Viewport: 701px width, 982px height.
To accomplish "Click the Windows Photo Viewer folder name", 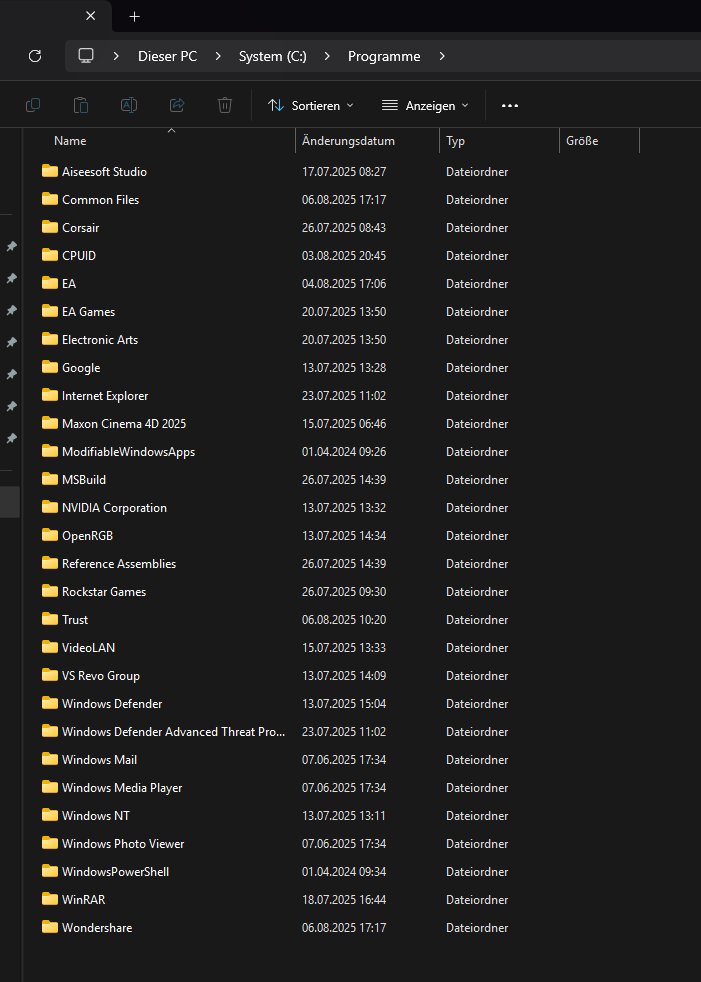I will tap(123, 844).
